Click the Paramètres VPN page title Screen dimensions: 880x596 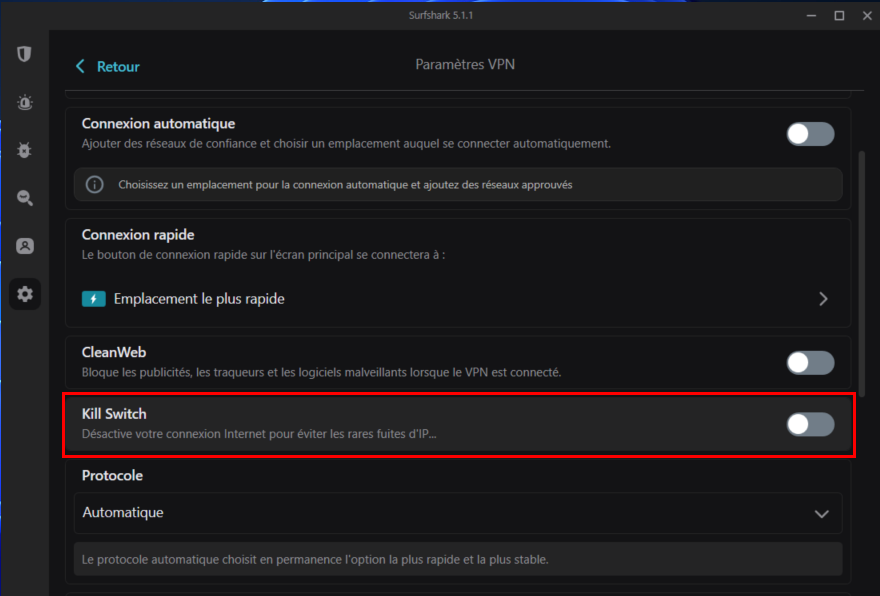click(465, 65)
